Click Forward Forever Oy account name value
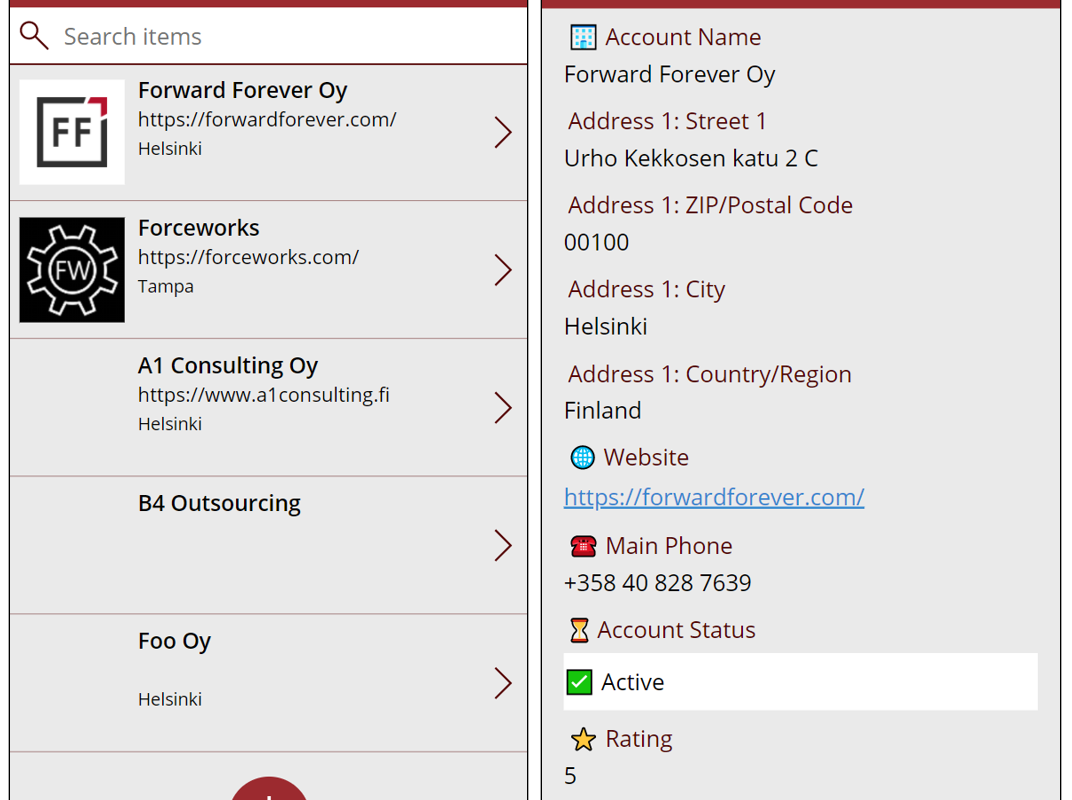 [669, 75]
